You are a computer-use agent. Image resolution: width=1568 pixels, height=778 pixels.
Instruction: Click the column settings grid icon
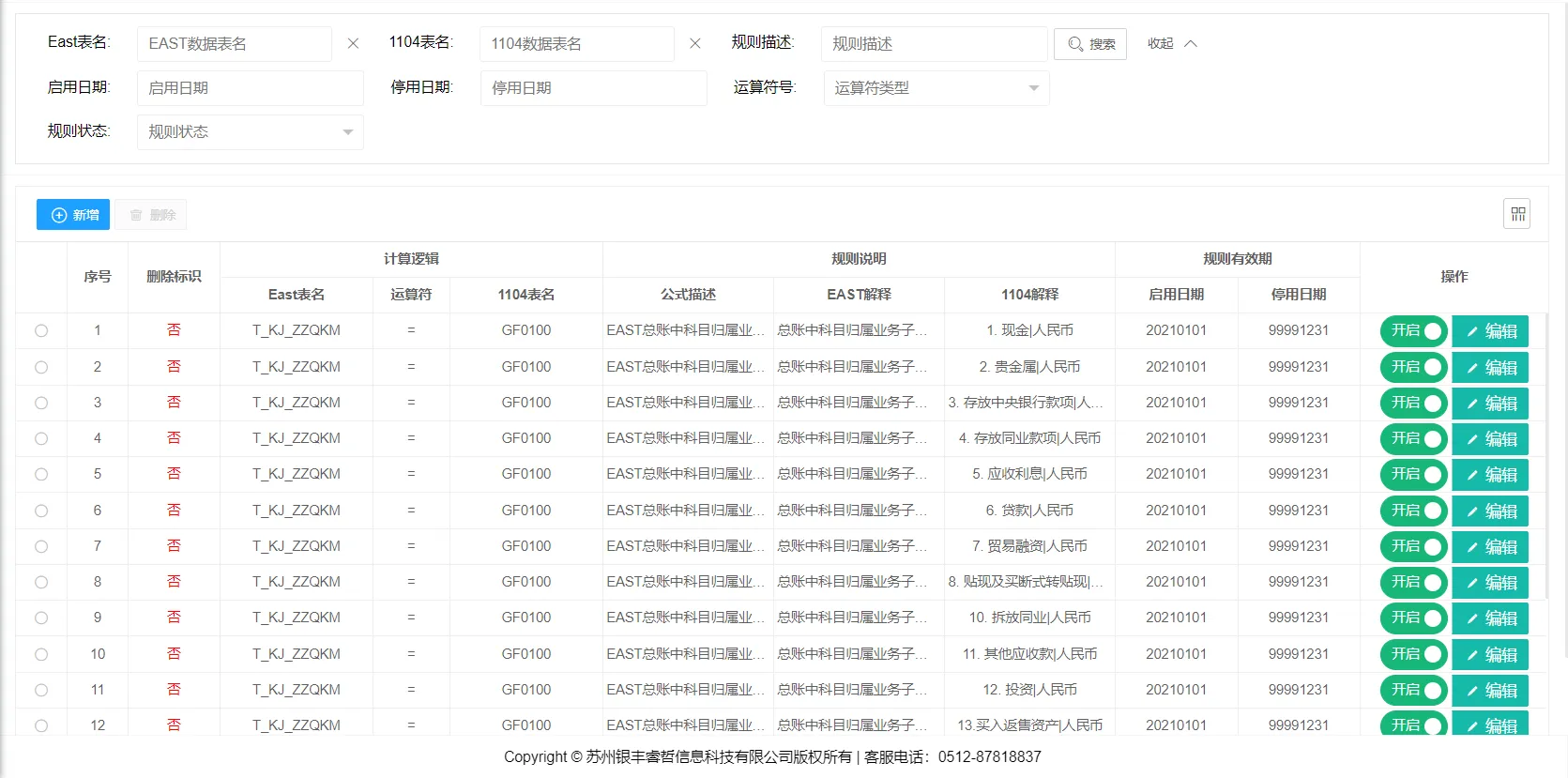tap(1517, 214)
